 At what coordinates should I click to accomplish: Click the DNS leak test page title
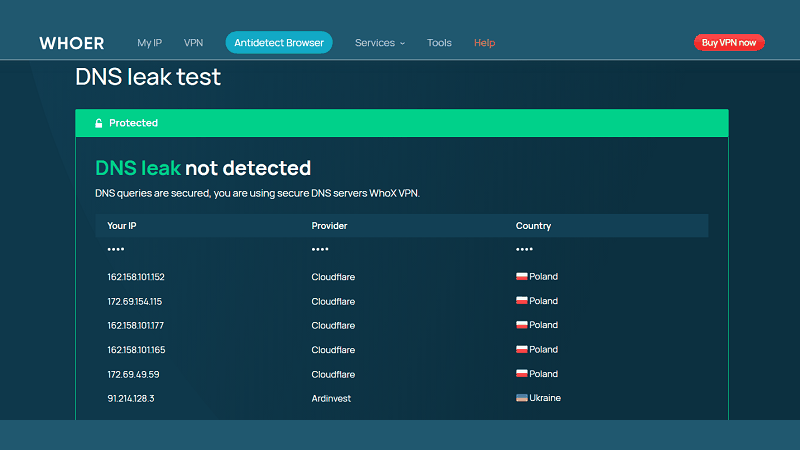(148, 77)
